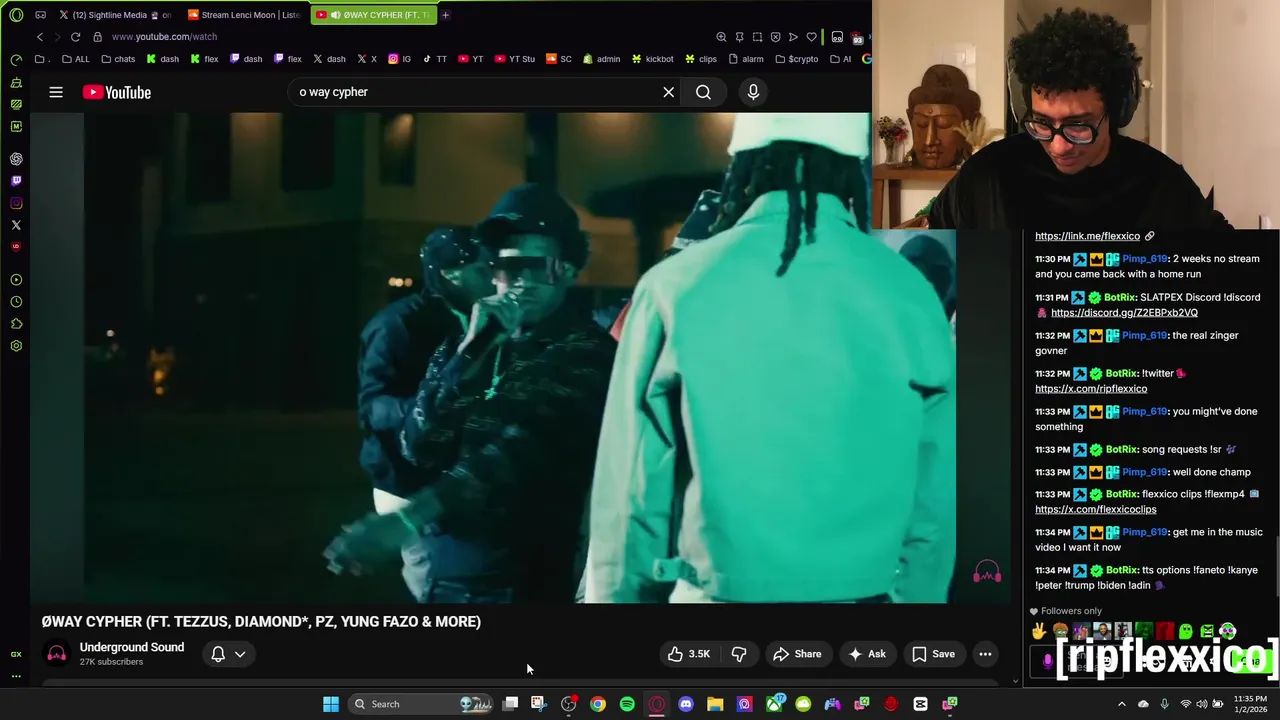Open Twitch in Opera sidebar
The height and width of the screenshot is (720, 1280).
pyautogui.click(x=16, y=181)
